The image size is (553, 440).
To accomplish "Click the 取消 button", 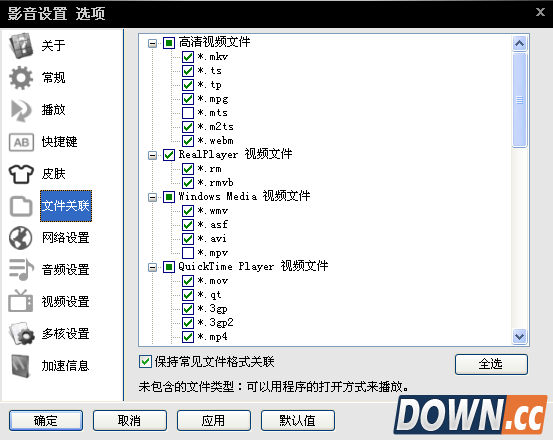I will pyautogui.click(x=130, y=420).
